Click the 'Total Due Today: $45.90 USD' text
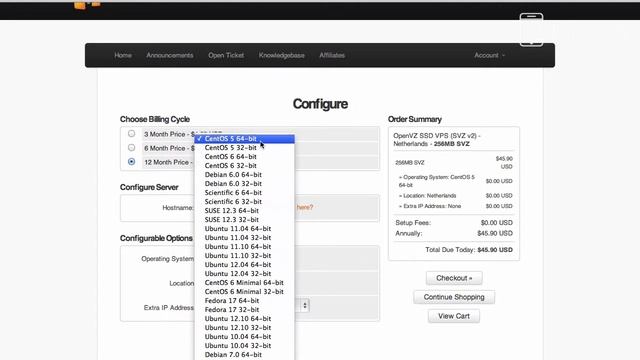This screenshot has width=640, height=360. point(469,250)
